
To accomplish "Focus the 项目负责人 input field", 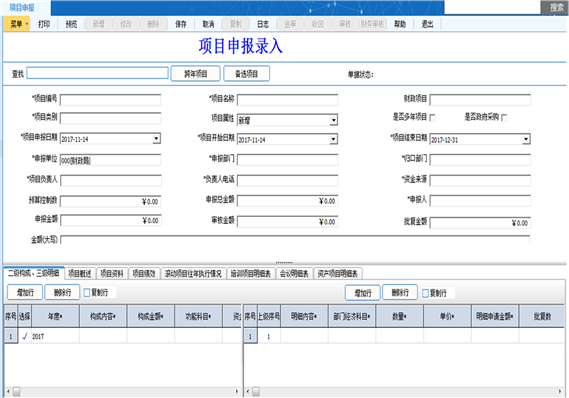I will coord(110,181).
